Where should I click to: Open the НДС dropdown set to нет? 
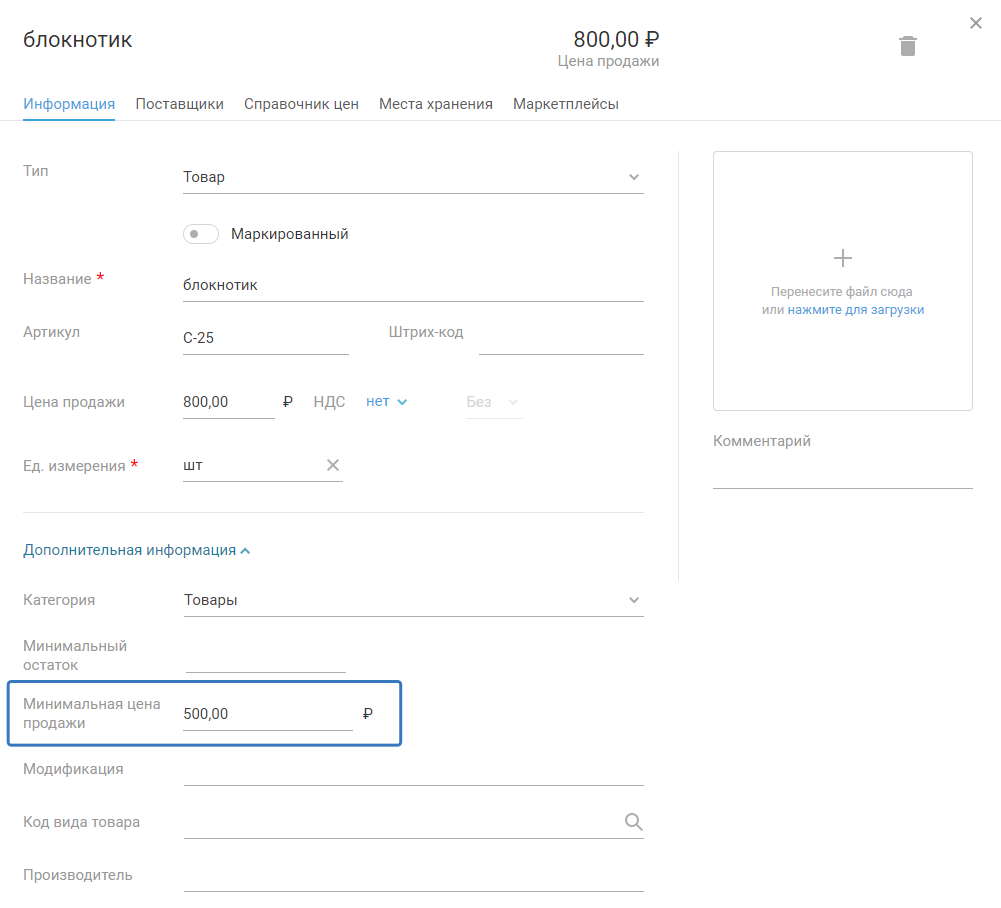click(386, 402)
